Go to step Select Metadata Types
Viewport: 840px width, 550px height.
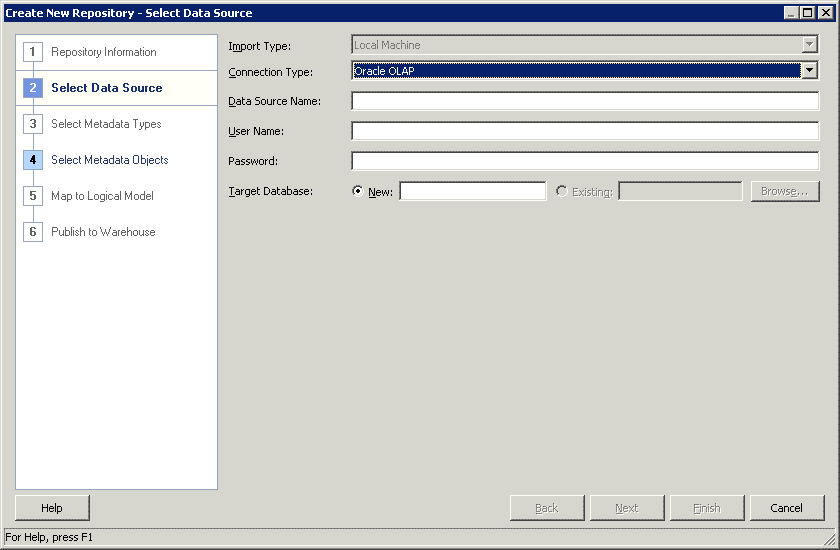pos(106,124)
